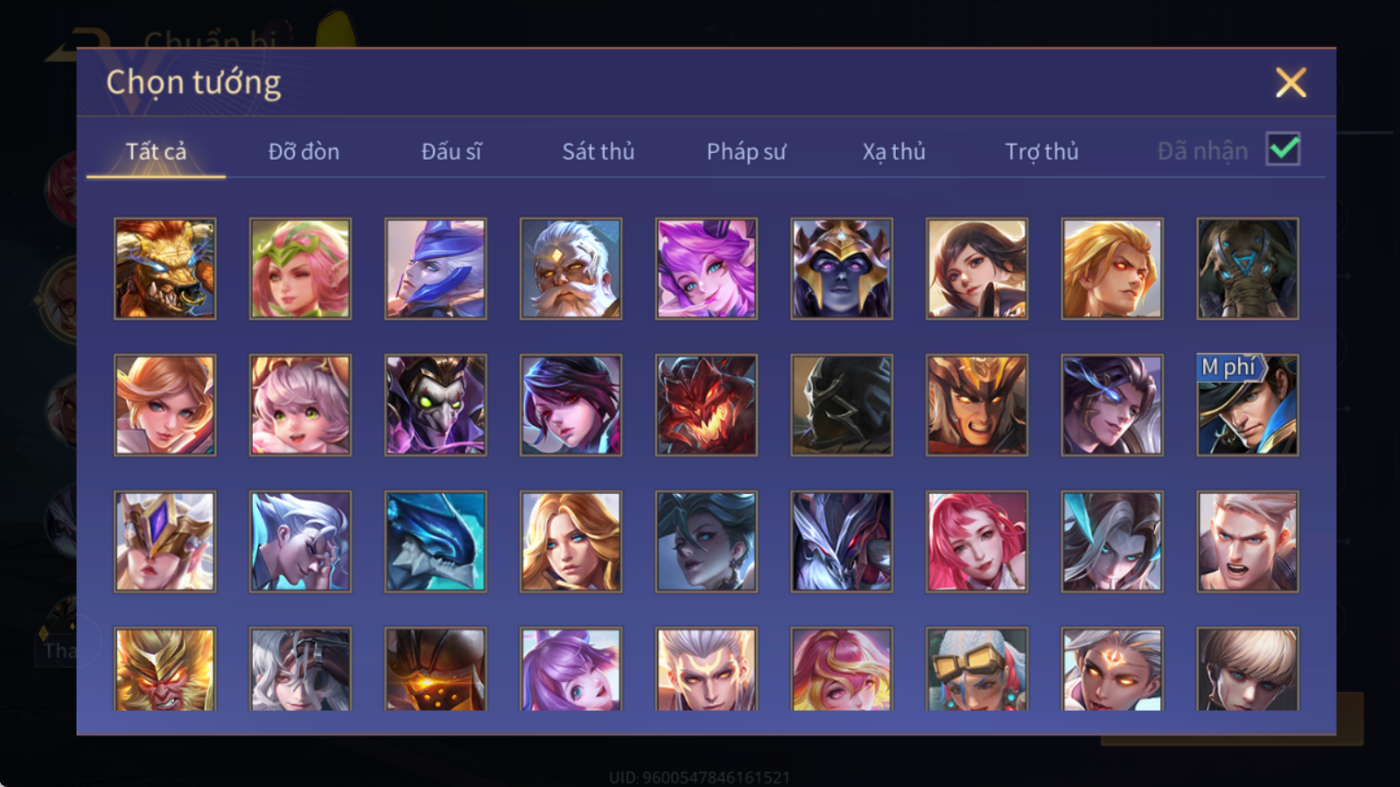Pick the blue ice dragon hero
The image size is (1400, 787).
click(x=436, y=541)
